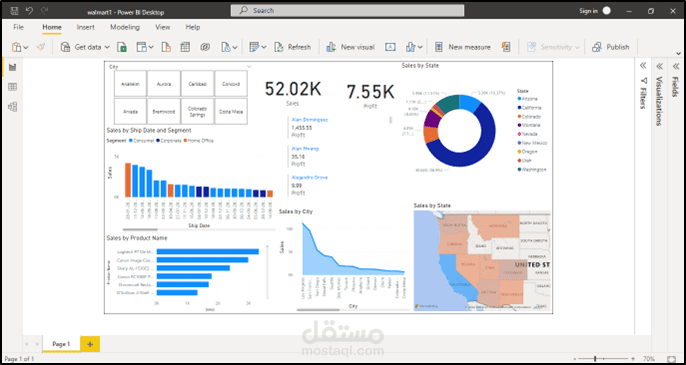
Task: Click California legend color swatch
Action: pyautogui.click(x=519, y=108)
